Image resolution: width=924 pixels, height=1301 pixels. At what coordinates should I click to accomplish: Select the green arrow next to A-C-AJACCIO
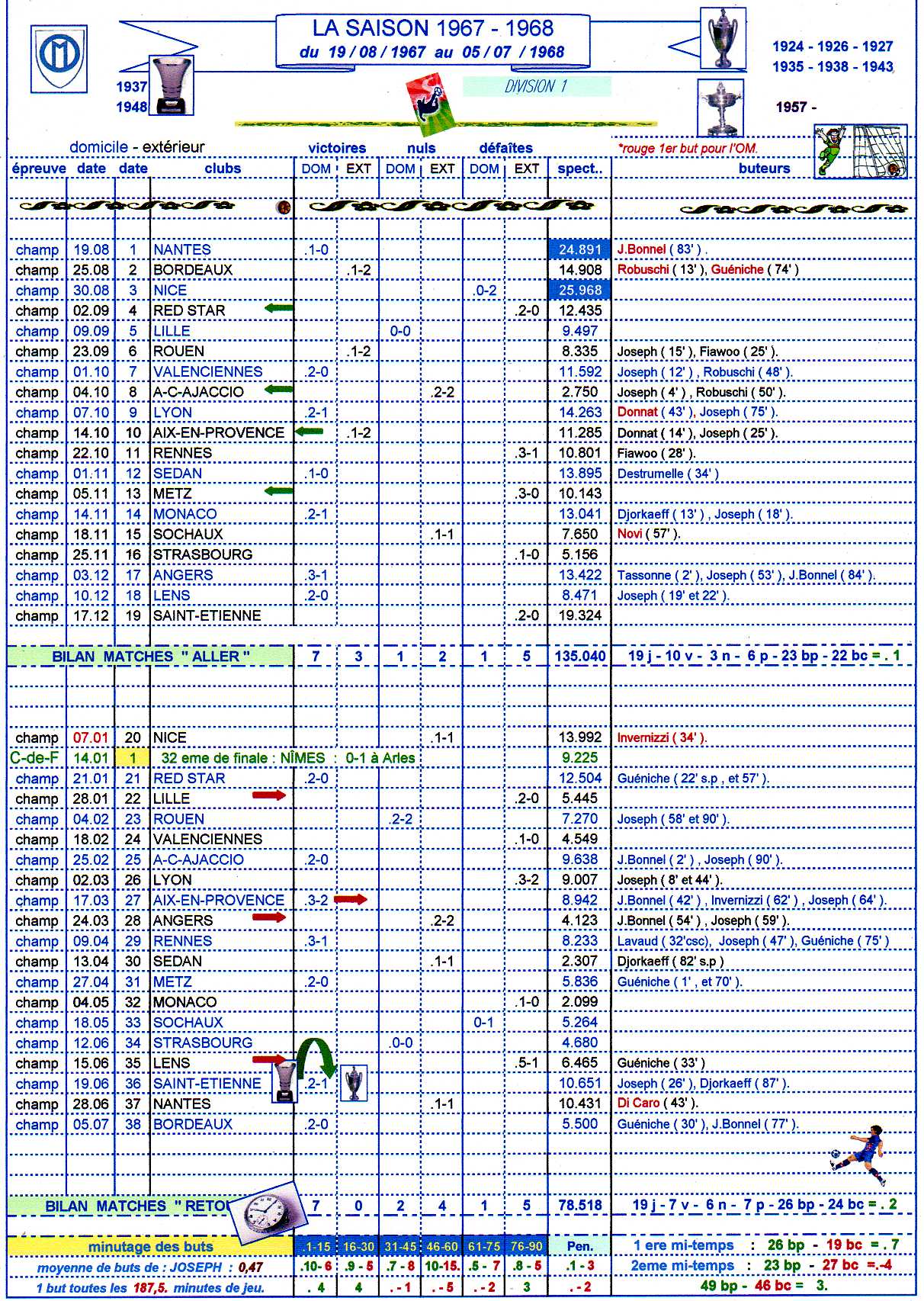[x=278, y=390]
